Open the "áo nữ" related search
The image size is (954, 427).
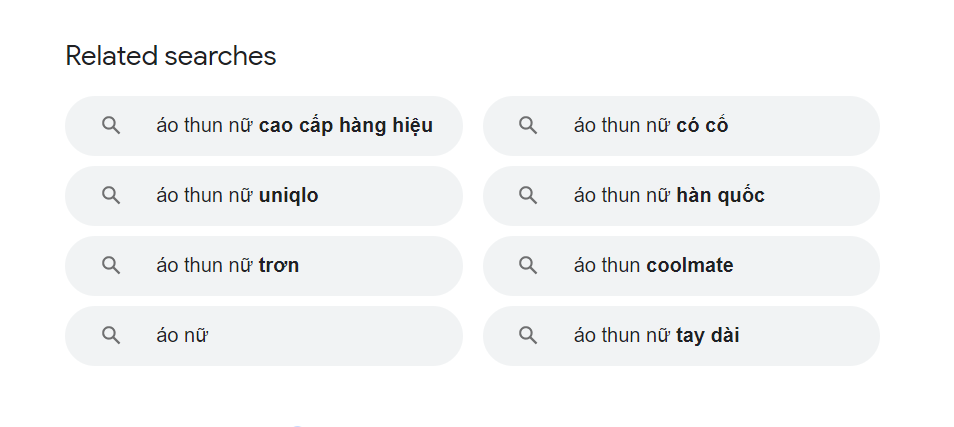coord(182,336)
